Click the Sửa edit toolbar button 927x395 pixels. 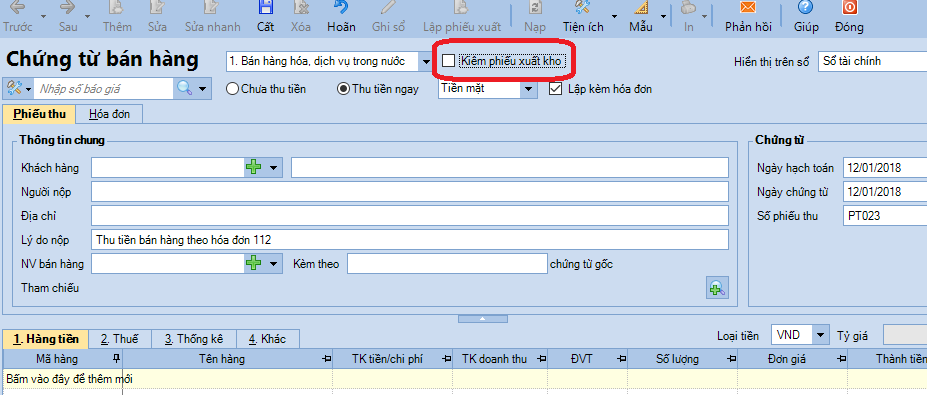point(157,17)
